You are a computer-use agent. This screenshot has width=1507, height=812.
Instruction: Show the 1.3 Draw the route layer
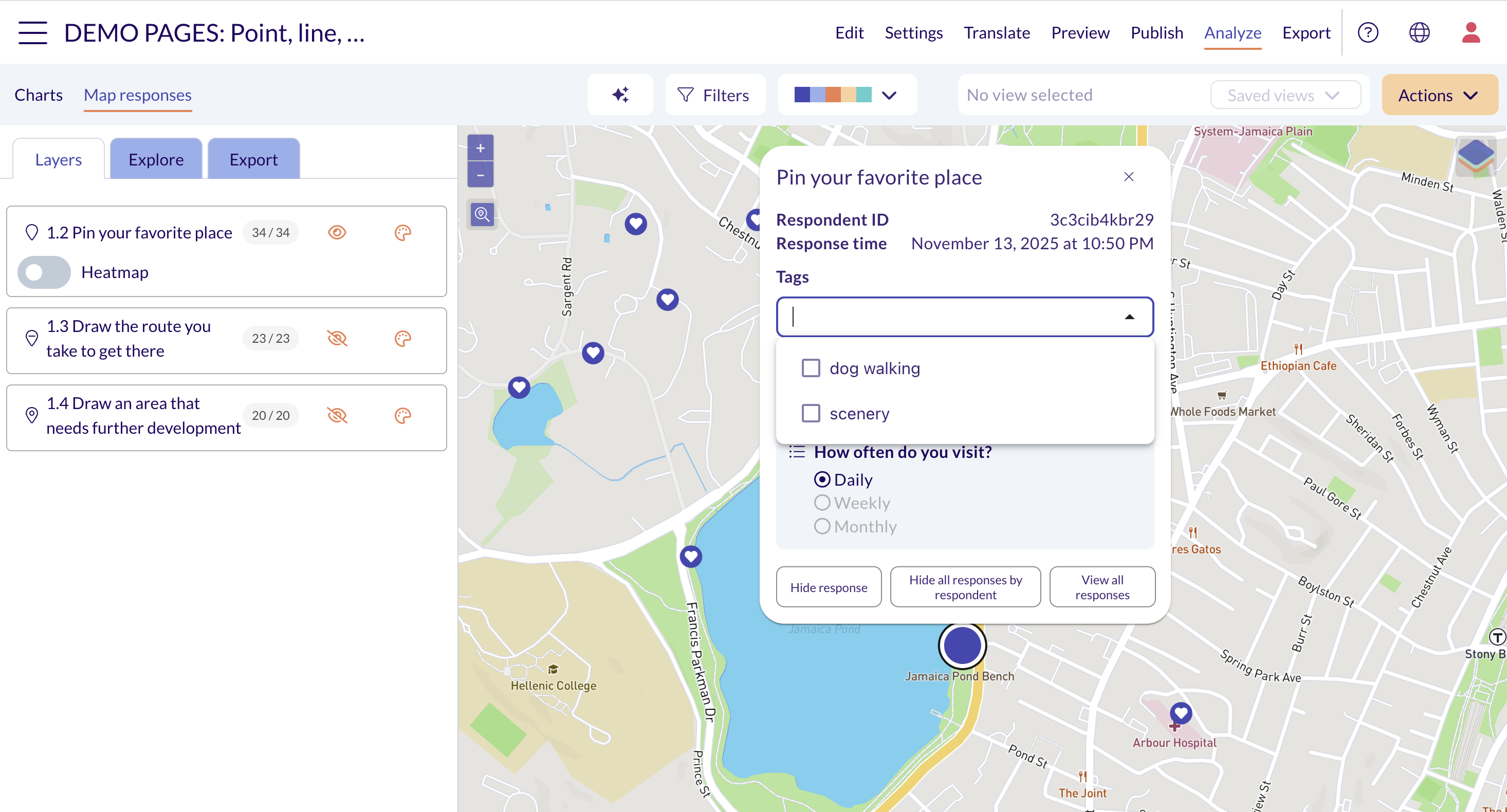coord(337,339)
